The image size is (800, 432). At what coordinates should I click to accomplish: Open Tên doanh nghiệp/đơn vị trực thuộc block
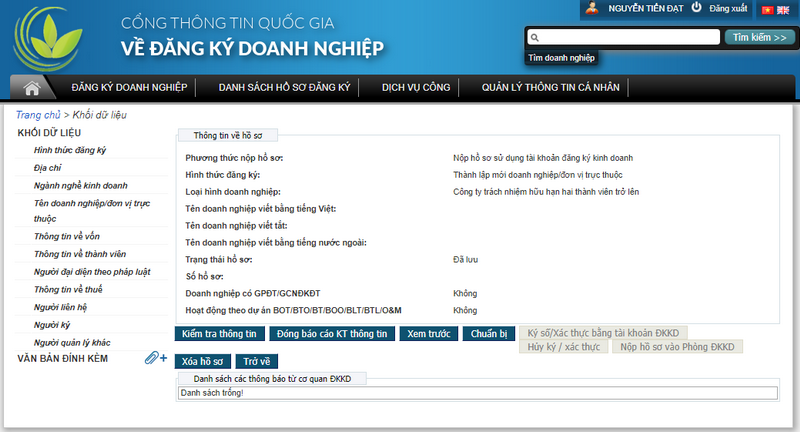pyautogui.click(x=92, y=211)
